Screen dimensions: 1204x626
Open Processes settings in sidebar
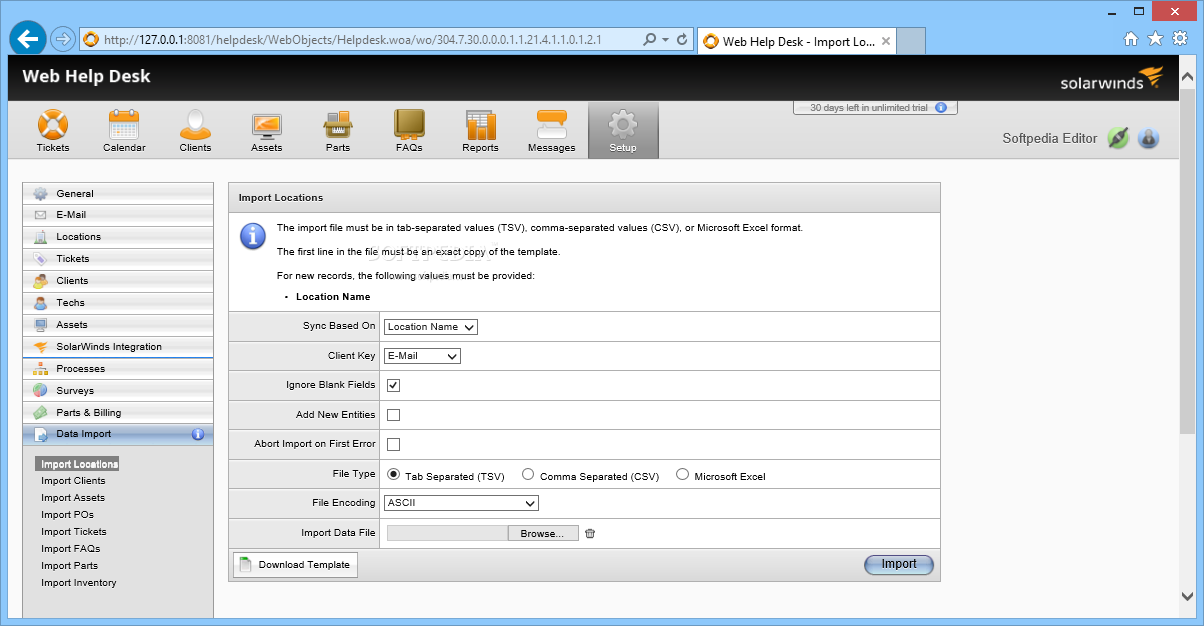pyautogui.click(x=118, y=369)
